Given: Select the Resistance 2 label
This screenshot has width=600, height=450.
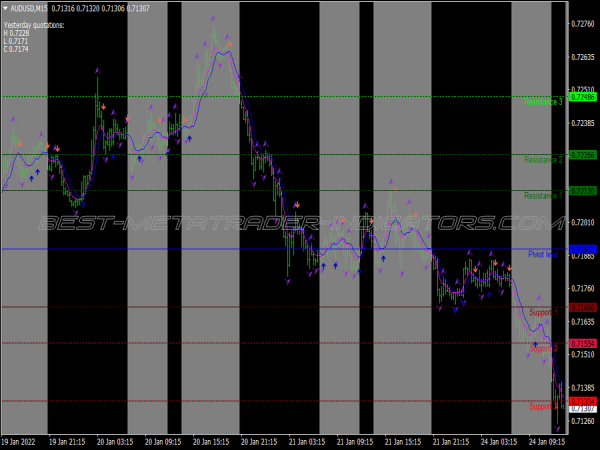Looking at the screenshot, I should 543,160.
